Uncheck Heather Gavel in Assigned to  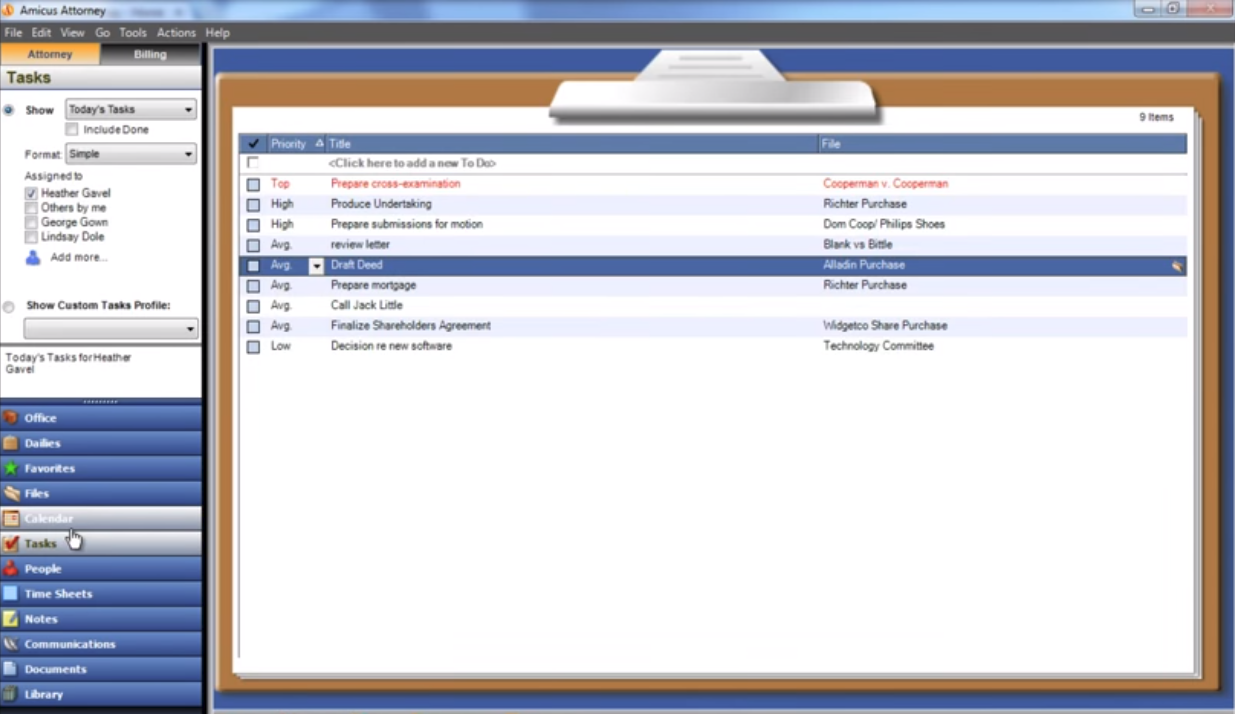(32, 193)
